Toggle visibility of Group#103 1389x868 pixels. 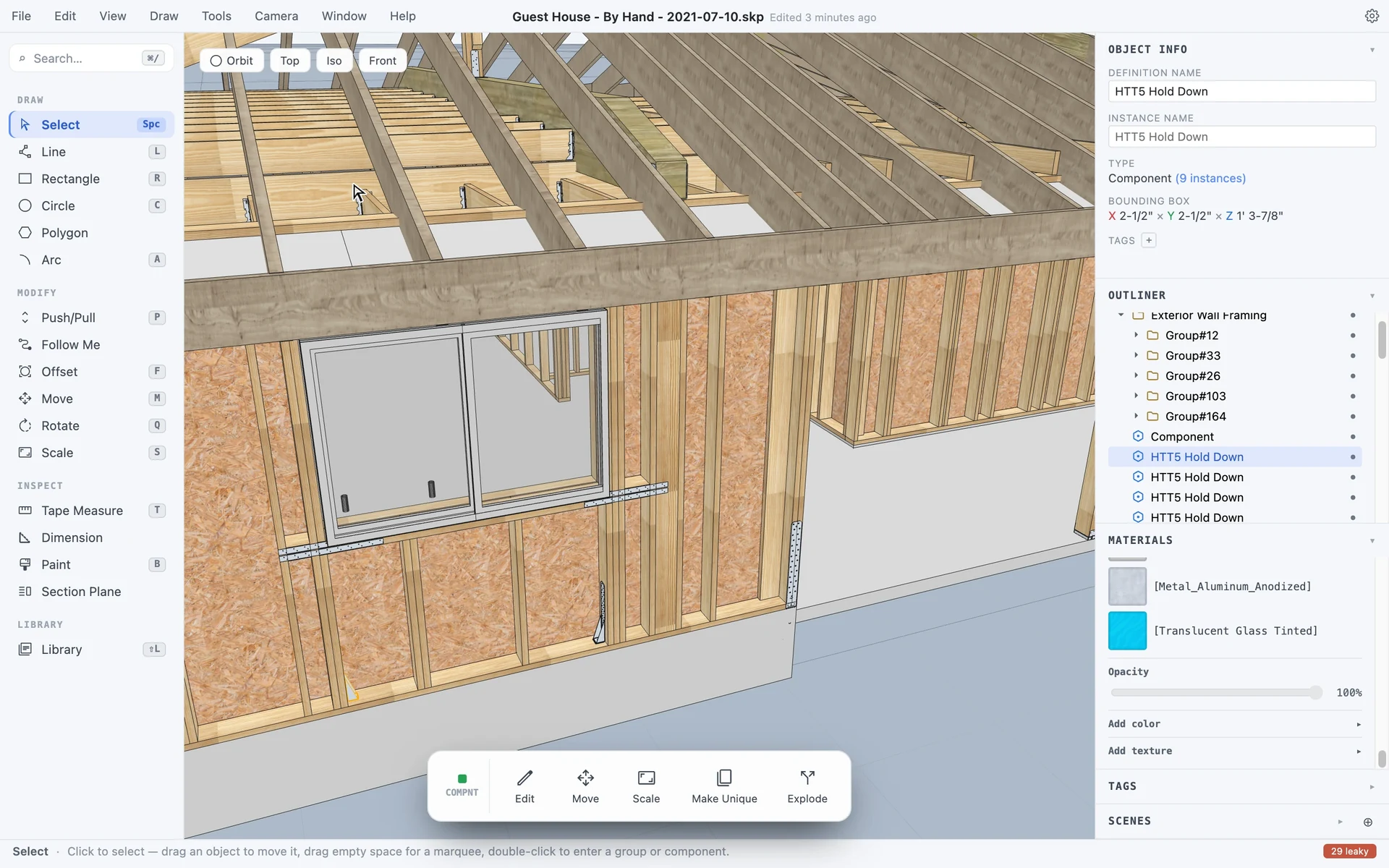[1353, 396]
